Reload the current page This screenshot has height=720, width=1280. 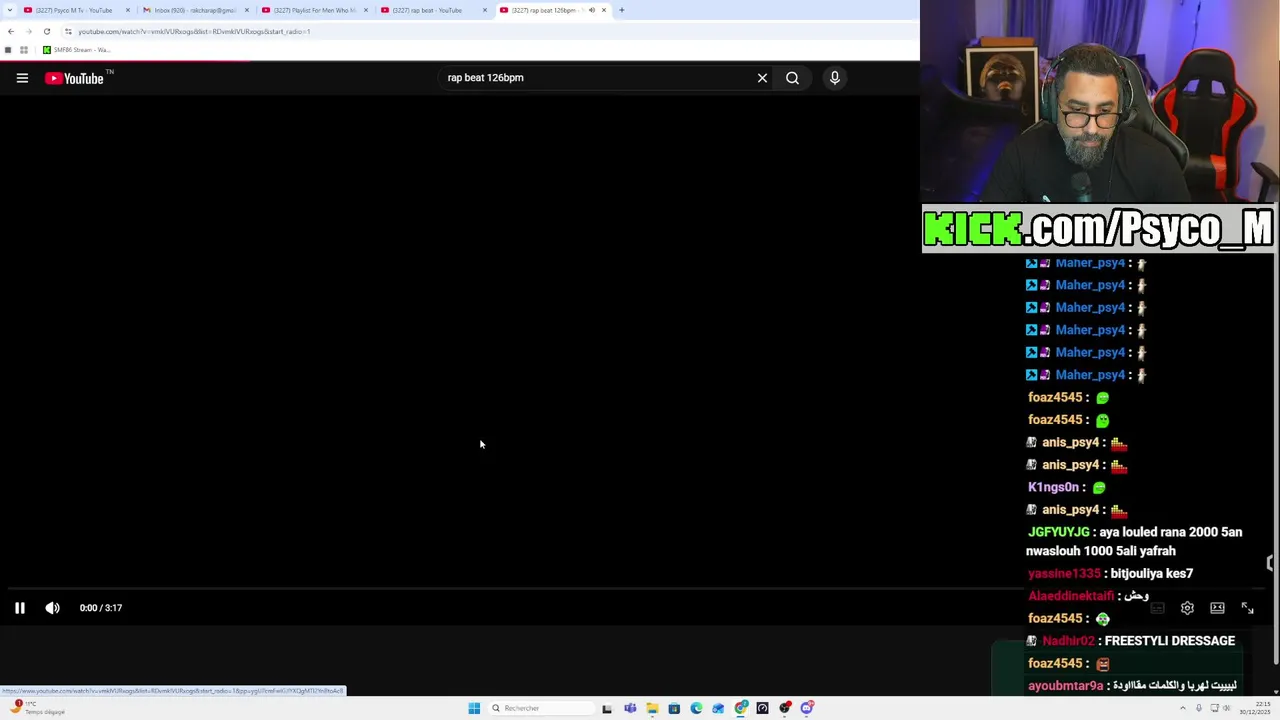pyautogui.click(x=46, y=31)
